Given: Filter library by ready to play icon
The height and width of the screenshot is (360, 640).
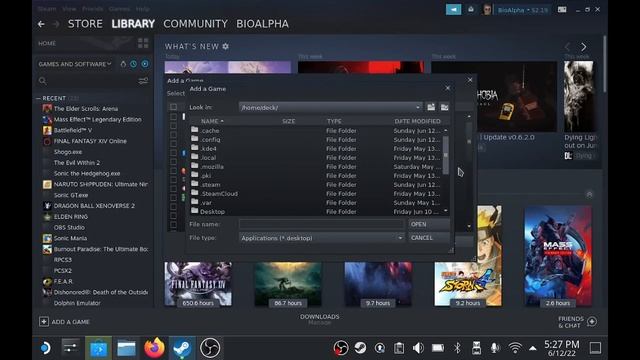Looking at the screenshot, I should [145, 64].
